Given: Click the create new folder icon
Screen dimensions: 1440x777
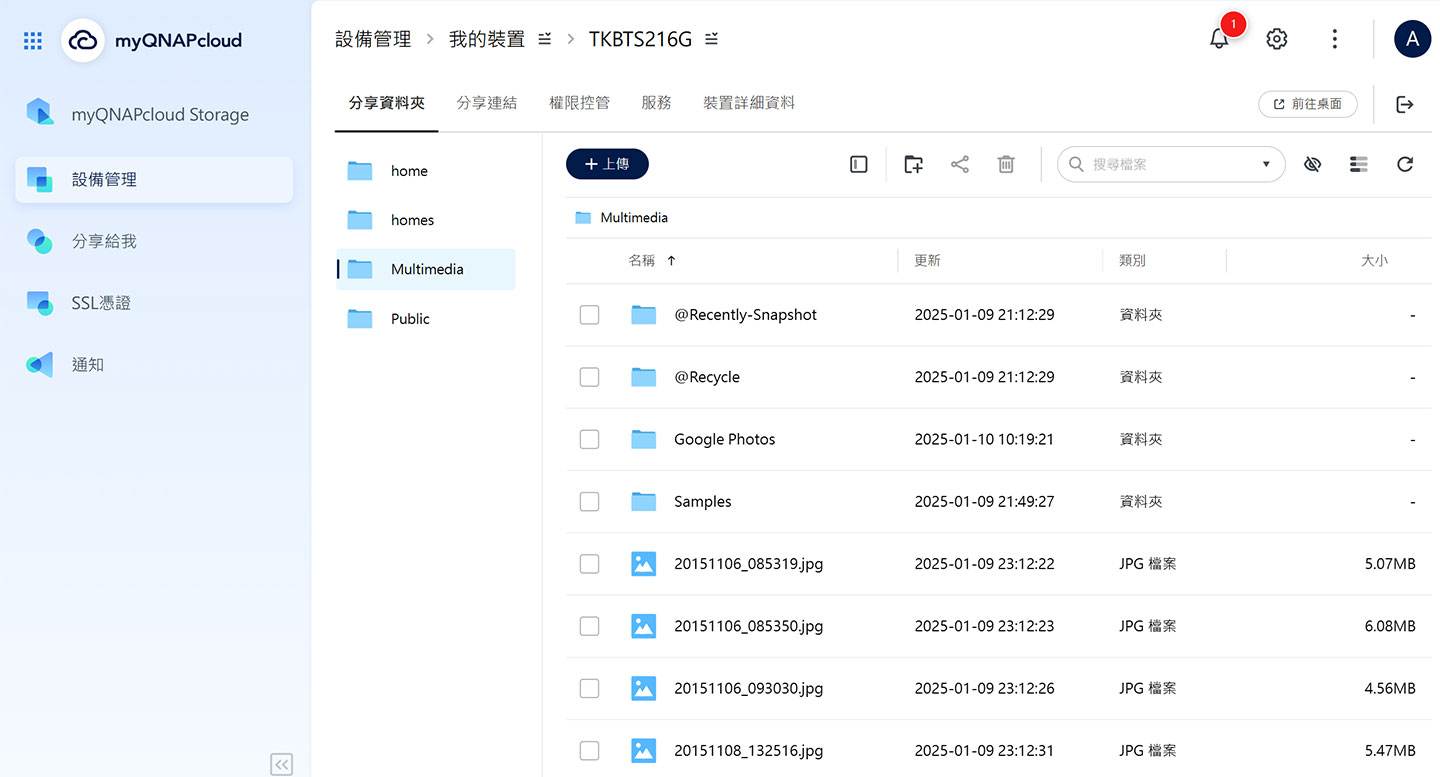Looking at the screenshot, I should pyautogui.click(x=913, y=165).
